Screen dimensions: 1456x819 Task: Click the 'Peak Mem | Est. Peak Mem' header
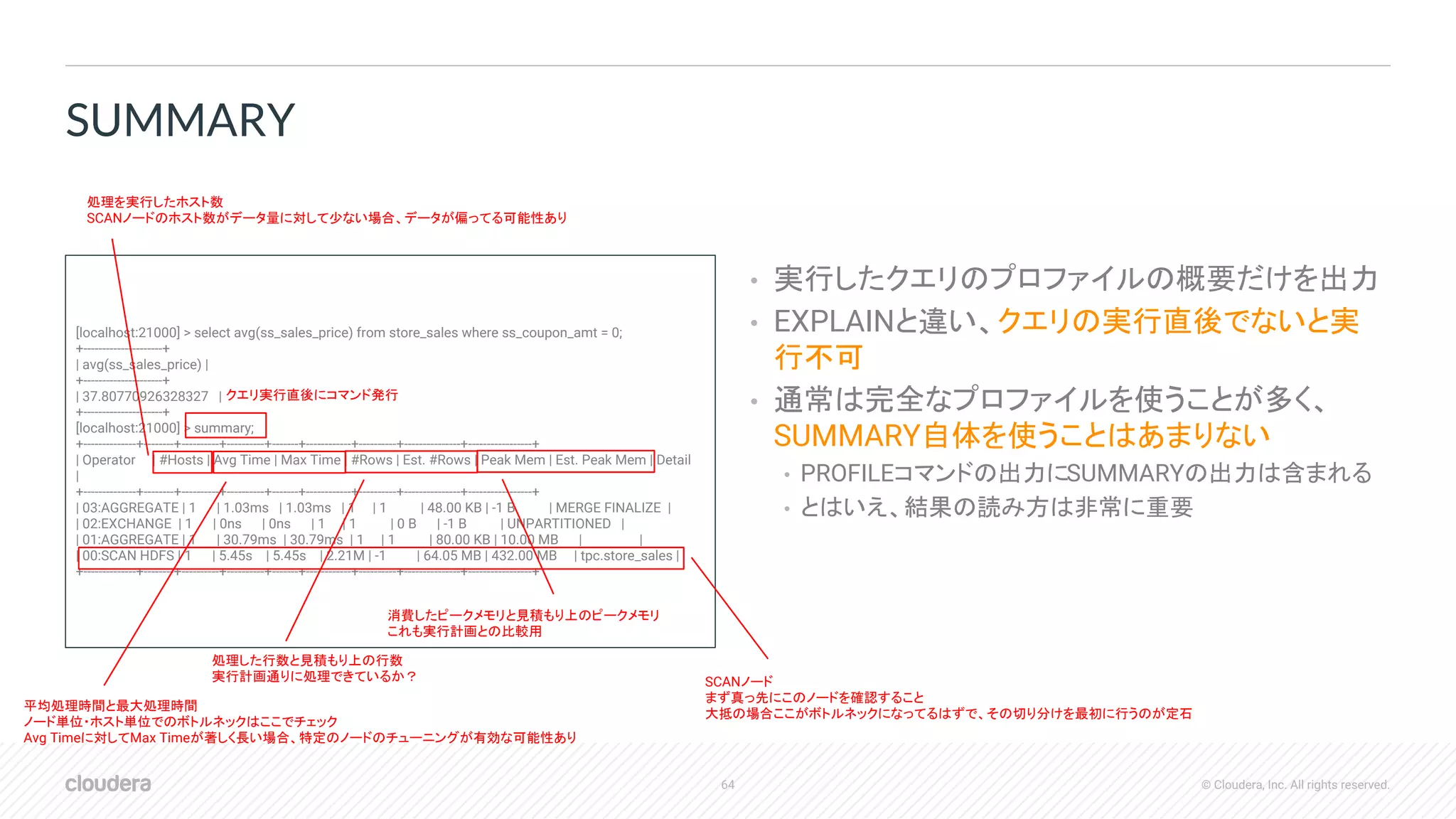pos(564,460)
